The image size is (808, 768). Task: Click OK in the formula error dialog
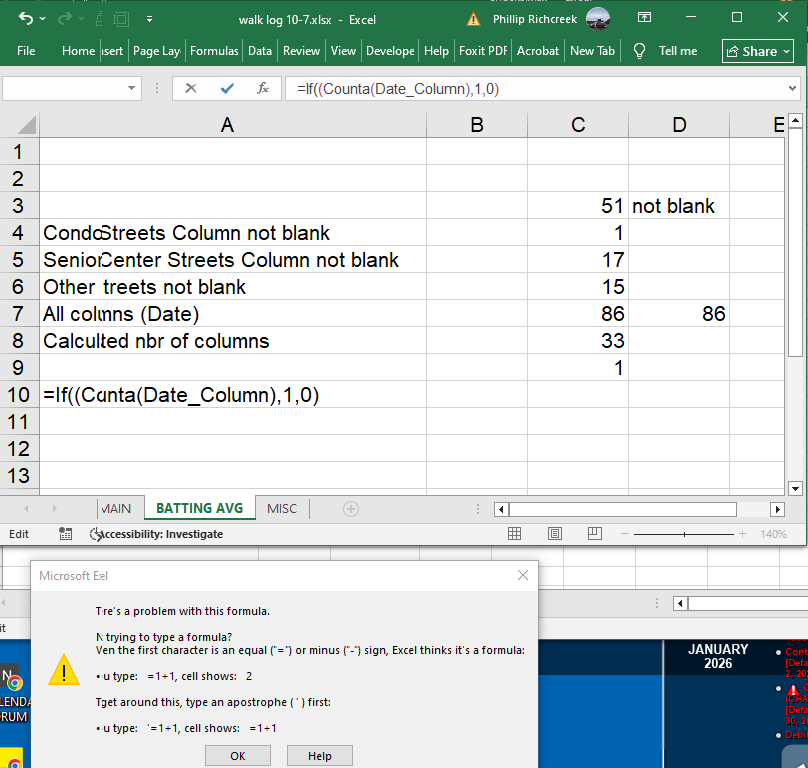click(x=237, y=756)
